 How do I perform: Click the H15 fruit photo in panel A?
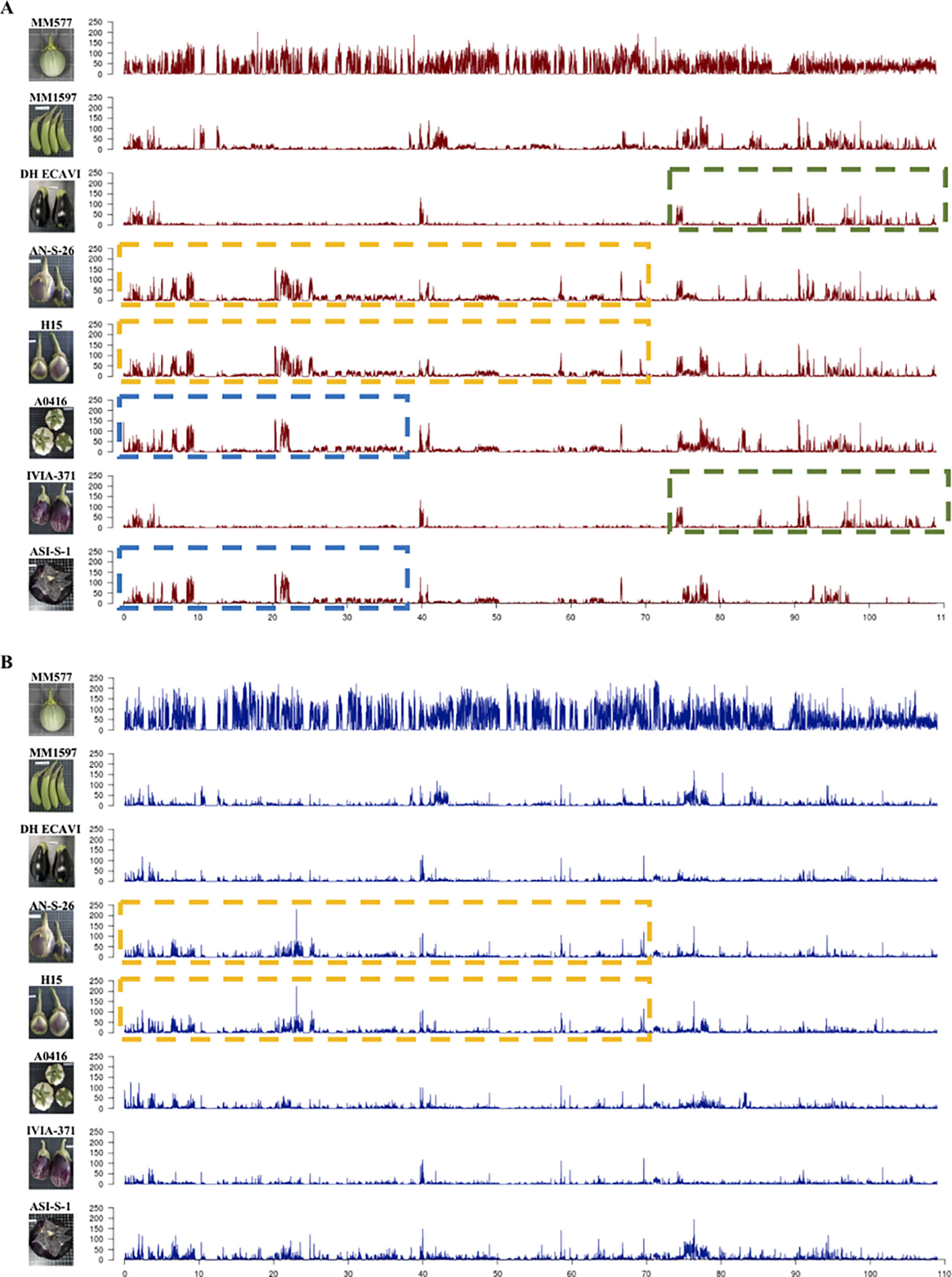51,357
